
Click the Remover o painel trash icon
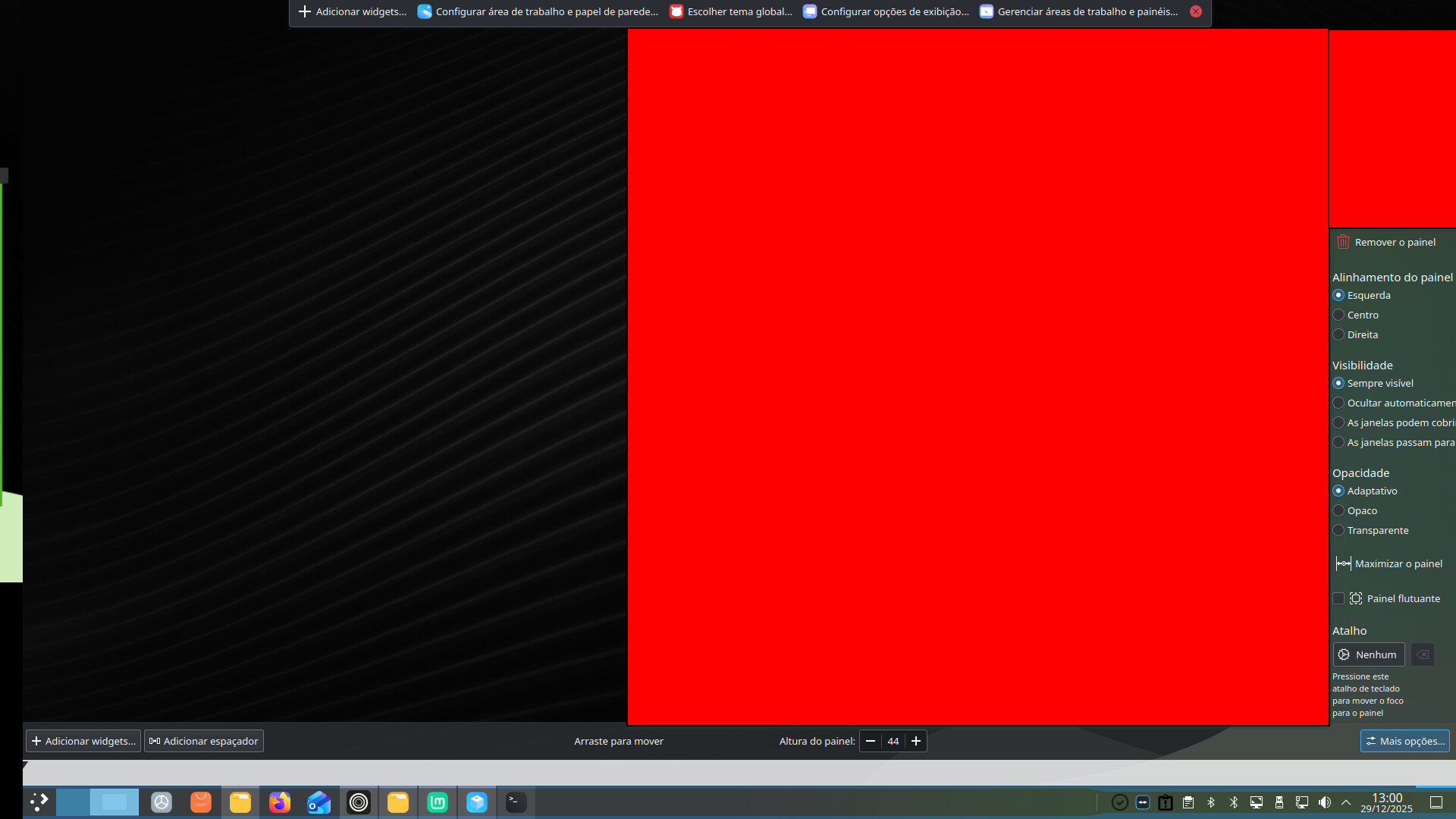tap(1343, 242)
